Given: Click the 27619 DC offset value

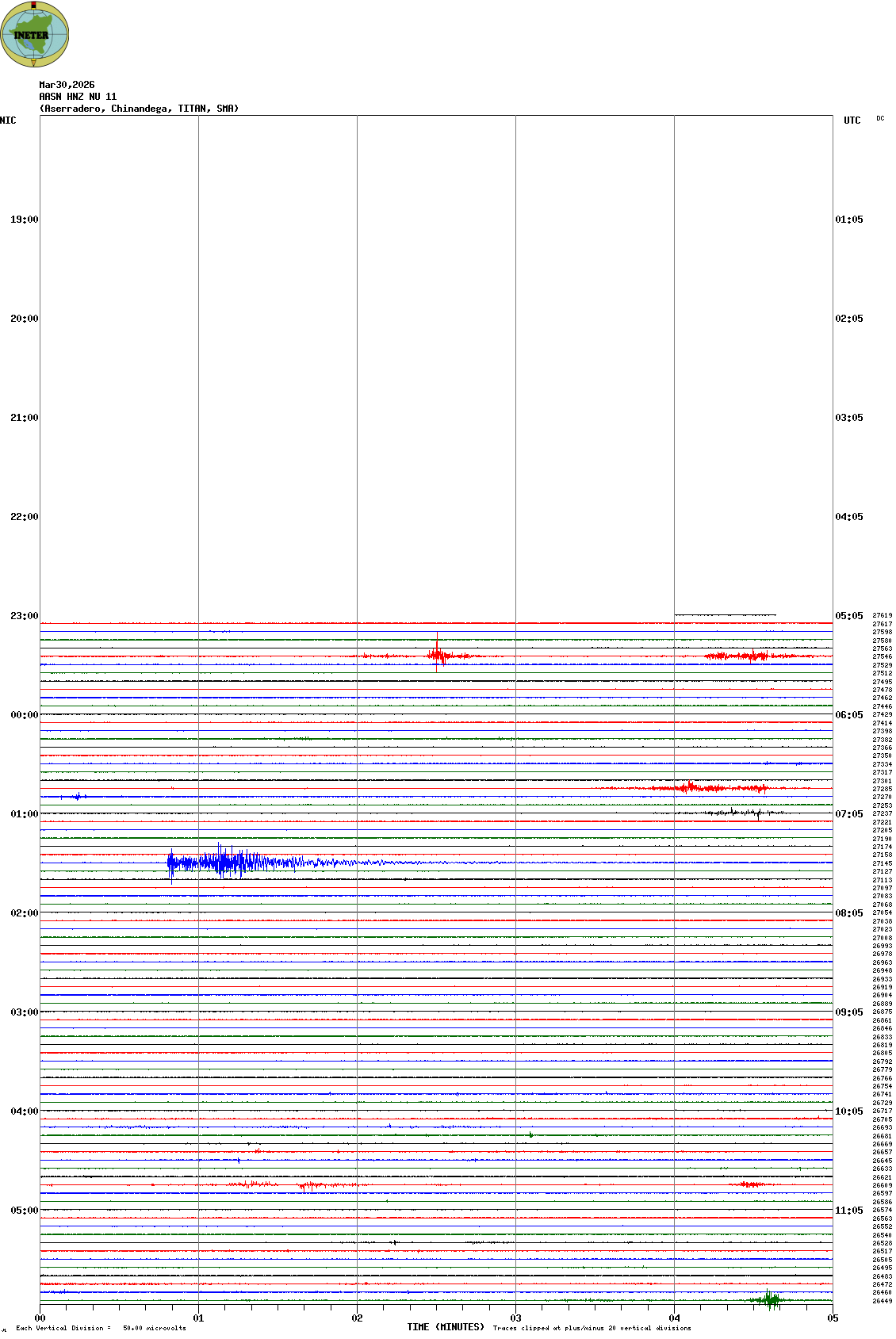Looking at the screenshot, I should pos(882,615).
